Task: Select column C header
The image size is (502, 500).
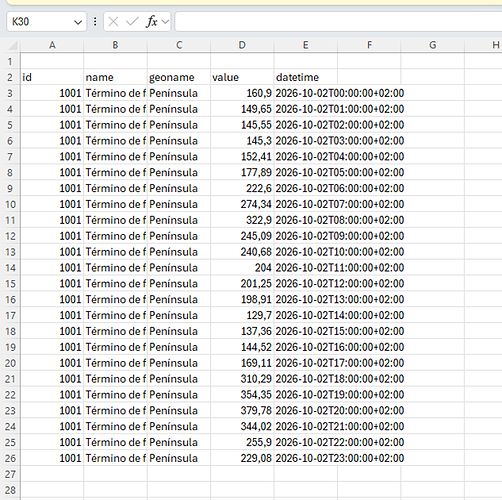Action: point(179,45)
